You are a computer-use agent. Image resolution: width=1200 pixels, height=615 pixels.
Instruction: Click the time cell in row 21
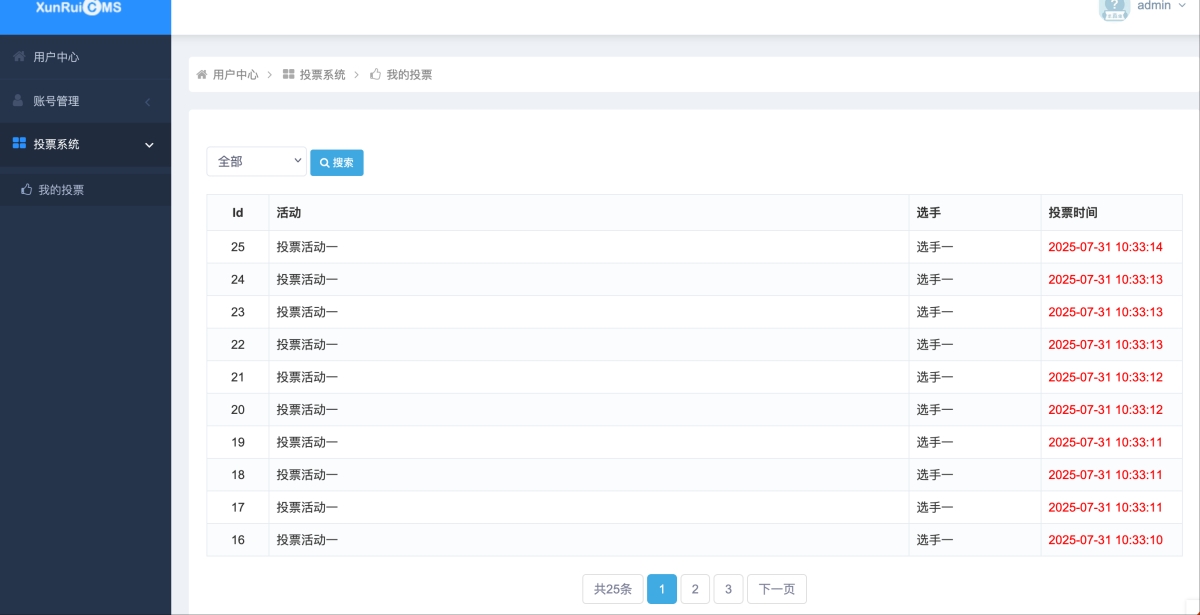1112,377
